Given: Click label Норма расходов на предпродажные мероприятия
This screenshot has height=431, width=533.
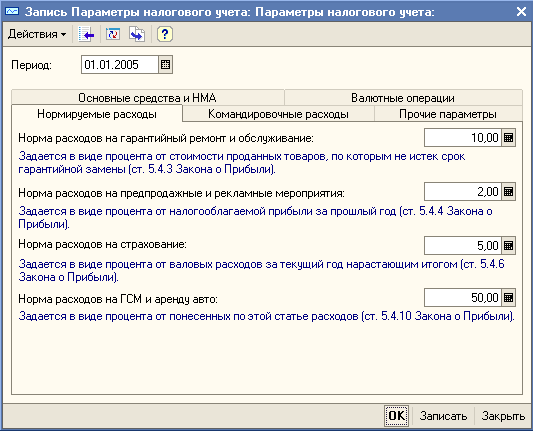Looking at the screenshot, I should coord(181,193).
